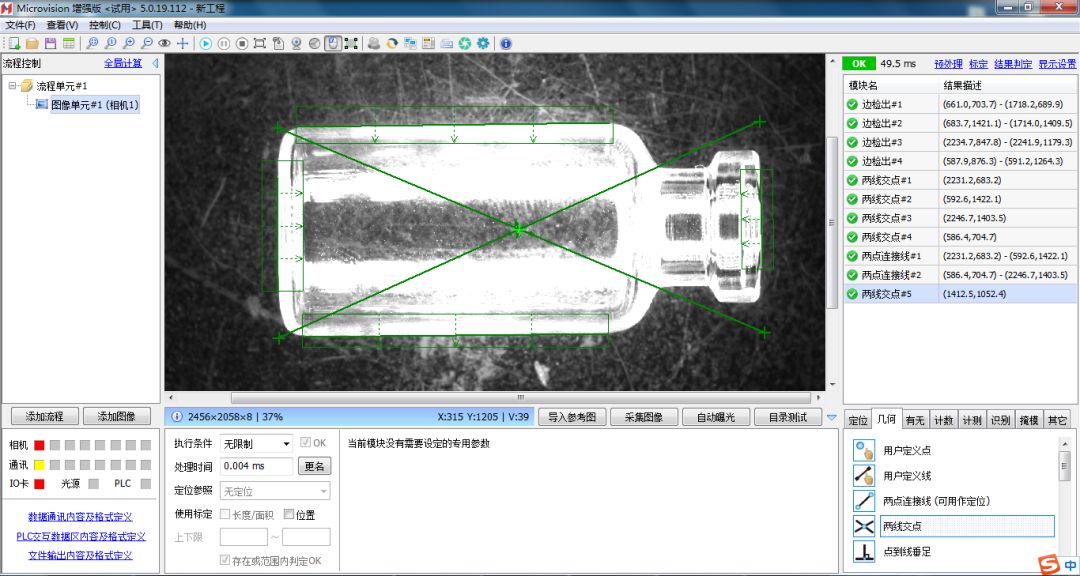Screen dimensions: 1080x576
Task: Click the 导入参考图 button
Action: [572, 417]
